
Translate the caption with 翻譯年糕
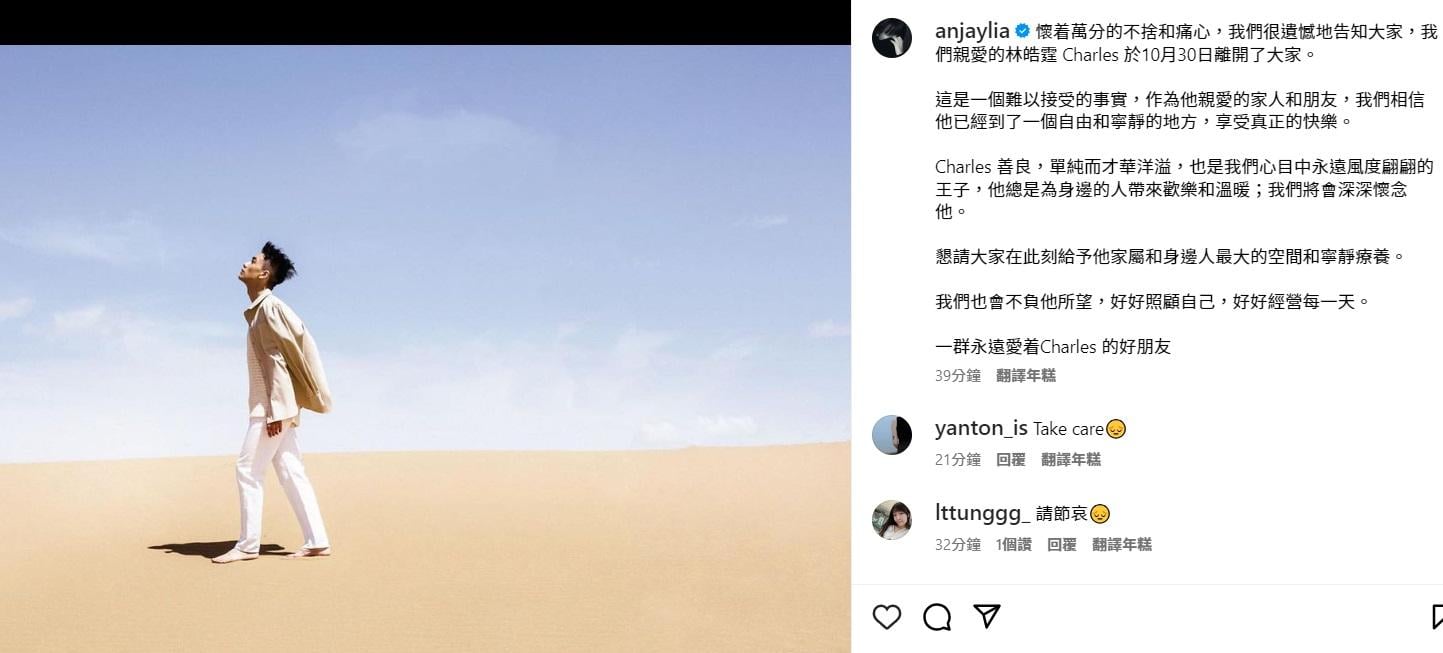(1026, 375)
